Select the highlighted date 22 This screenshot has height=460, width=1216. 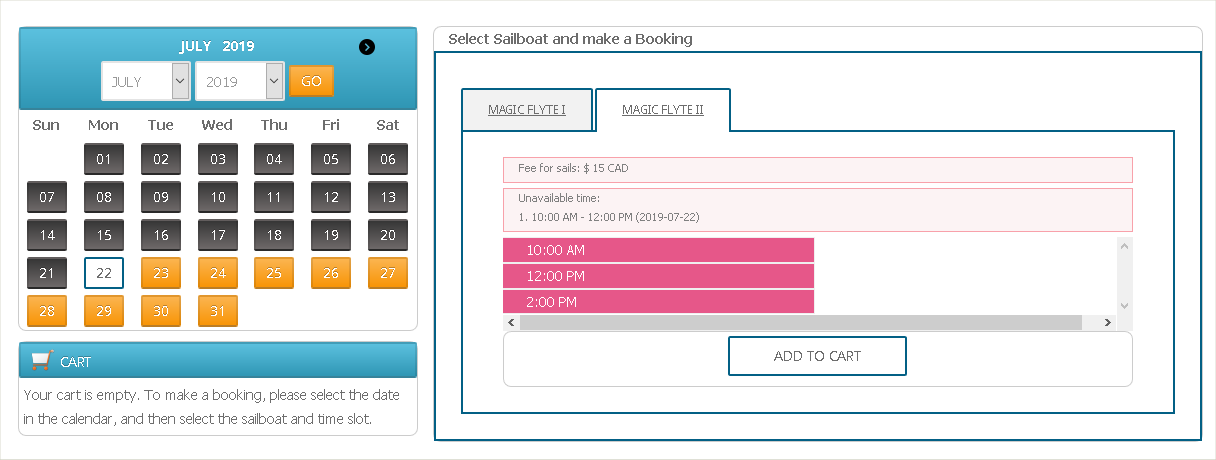tap(104, 273)
